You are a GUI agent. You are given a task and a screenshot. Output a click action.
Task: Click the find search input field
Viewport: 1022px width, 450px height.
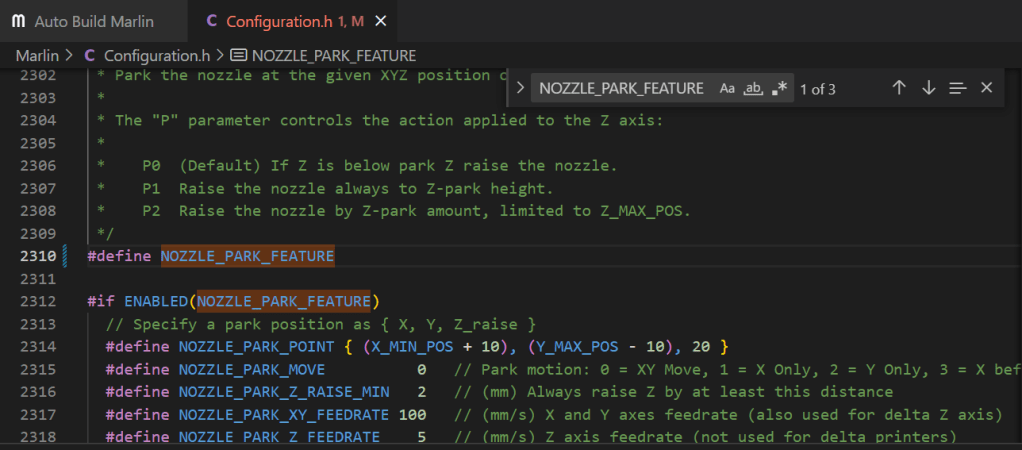pos(620,88)
